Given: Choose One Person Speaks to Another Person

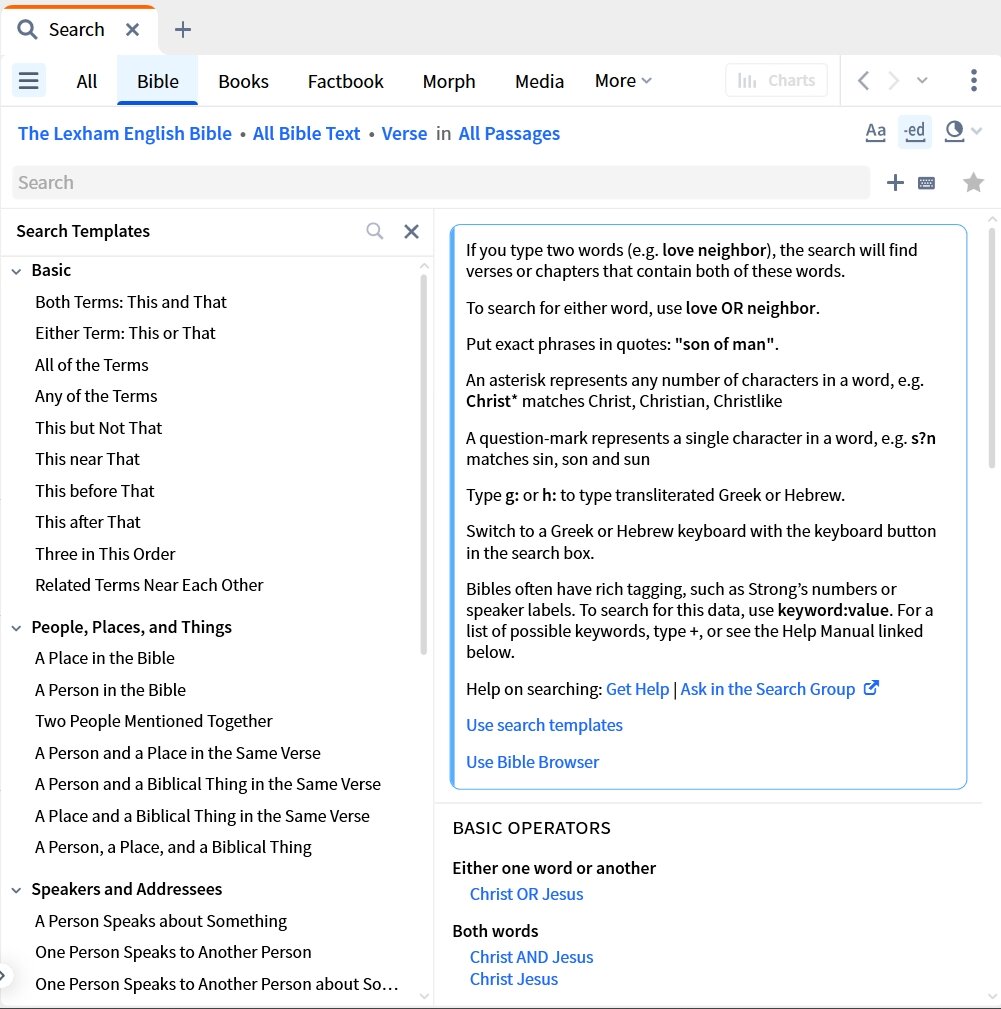Looking at the screenshot, I should coord(173,952).
